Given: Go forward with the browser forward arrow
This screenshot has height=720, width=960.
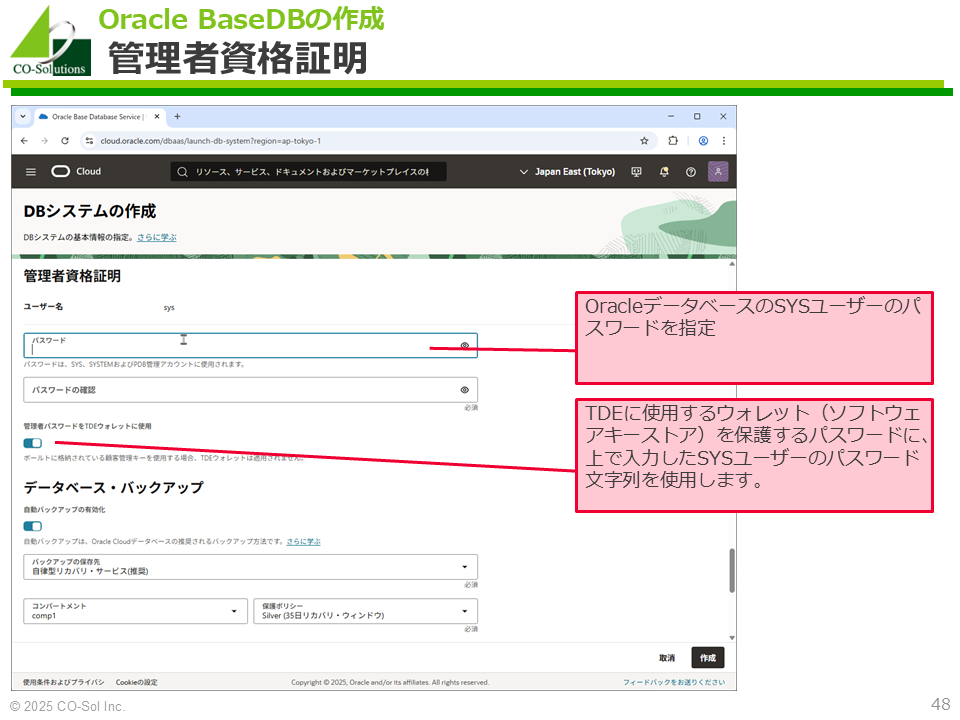Looking at the screenshot, I should (45, 141).
